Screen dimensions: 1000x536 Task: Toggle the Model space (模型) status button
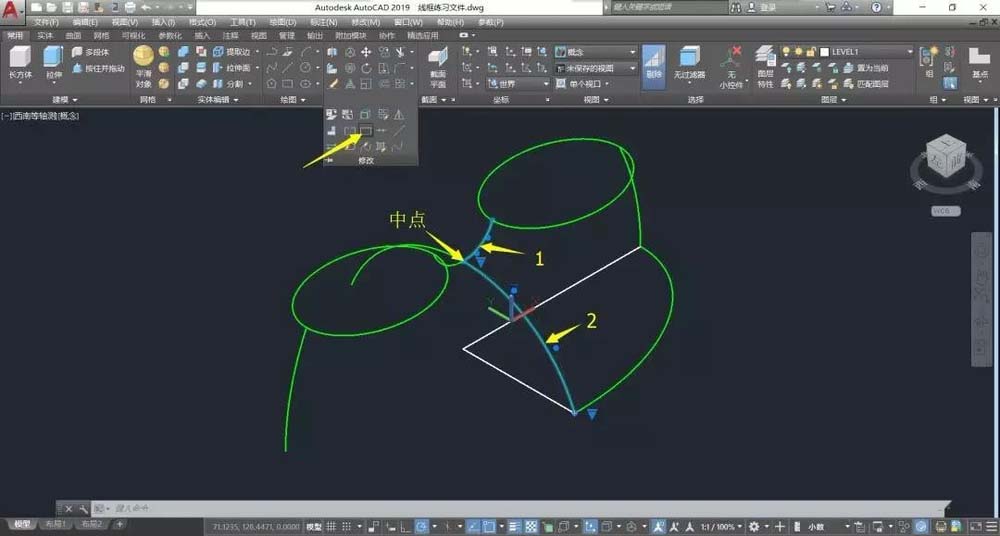pos(314,527)
